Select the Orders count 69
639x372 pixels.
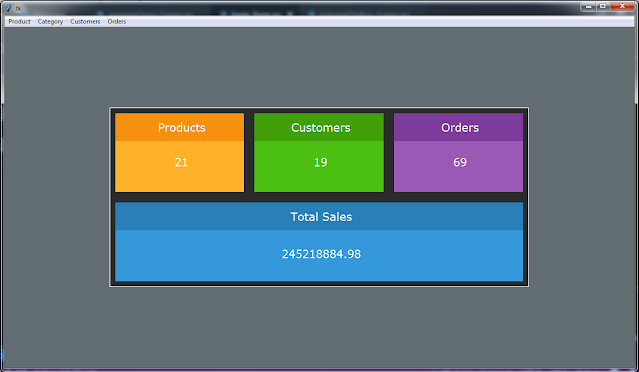click(x=460, y=162)
